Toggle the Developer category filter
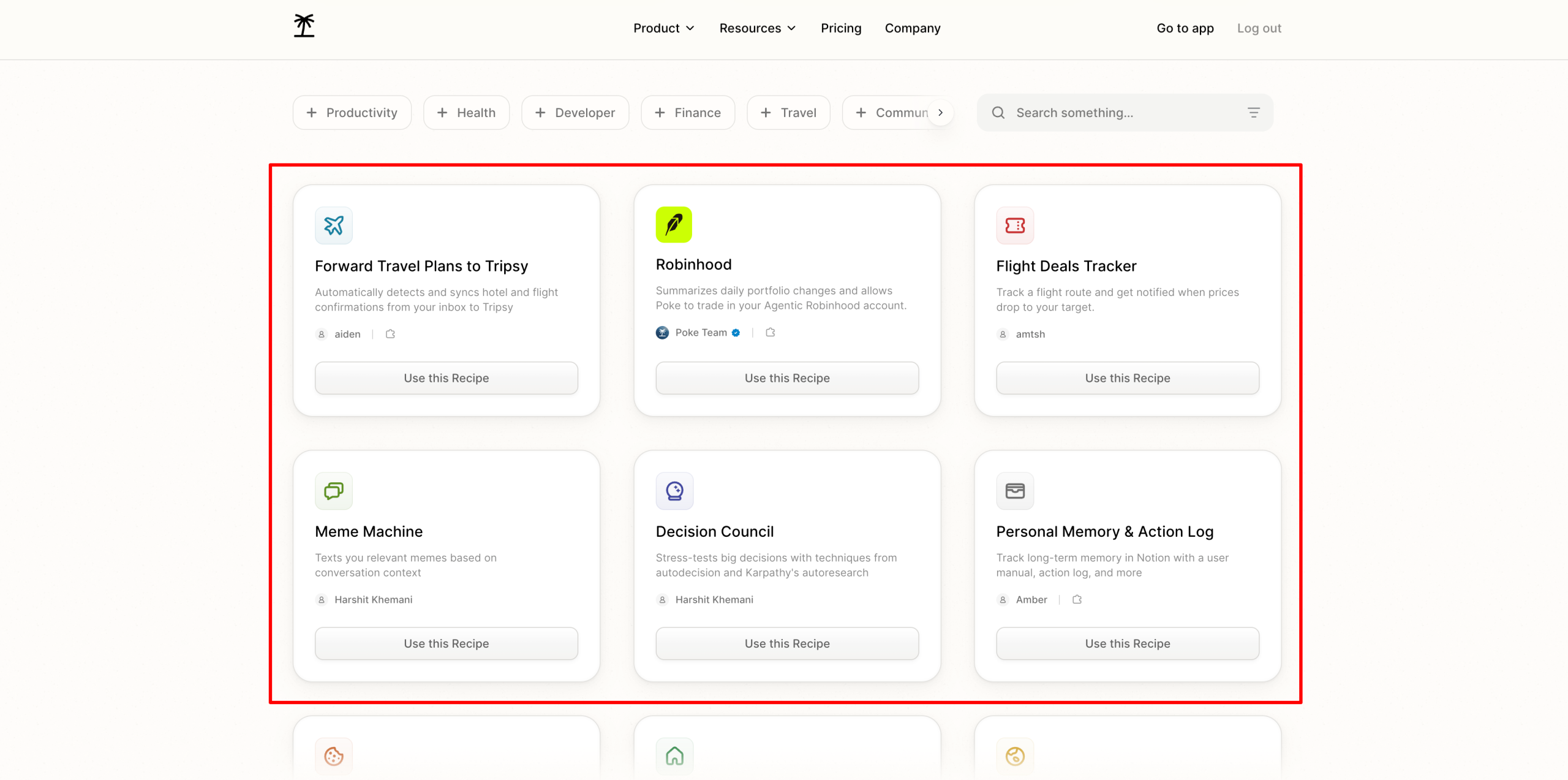 (575, 113)
